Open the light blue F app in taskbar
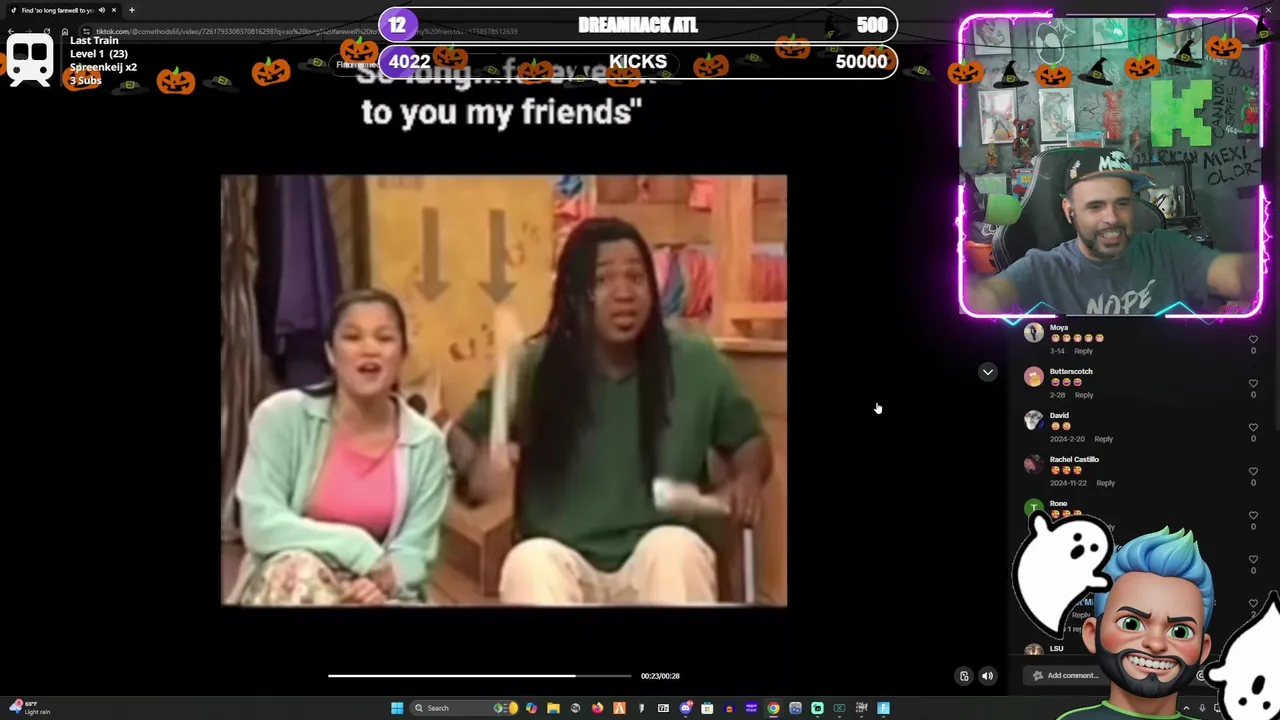Screen dimensions: 1280x720 [x=883, y=708]
